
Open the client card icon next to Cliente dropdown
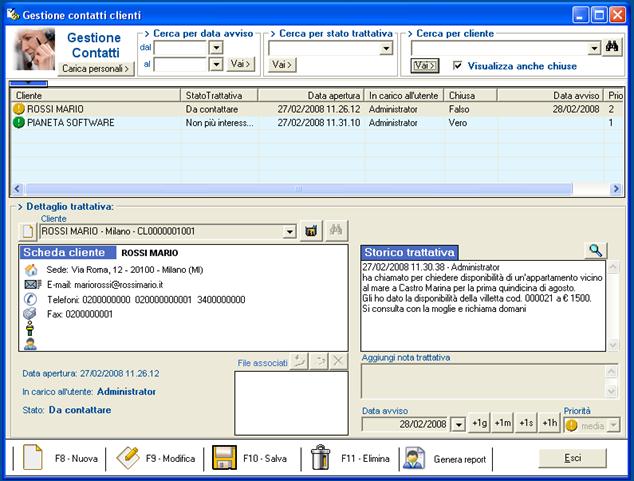[x=311, y=231]
